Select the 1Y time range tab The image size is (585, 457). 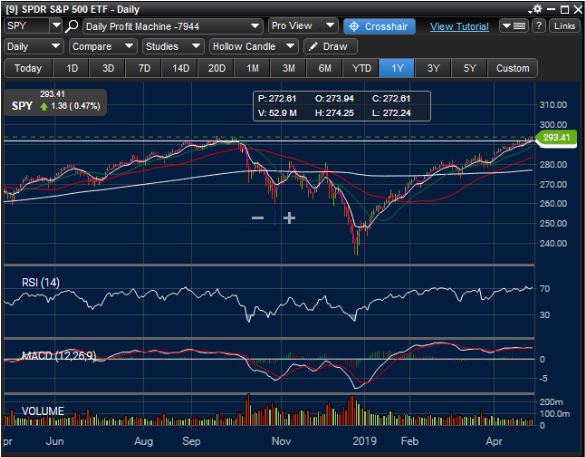coord(397,68)
